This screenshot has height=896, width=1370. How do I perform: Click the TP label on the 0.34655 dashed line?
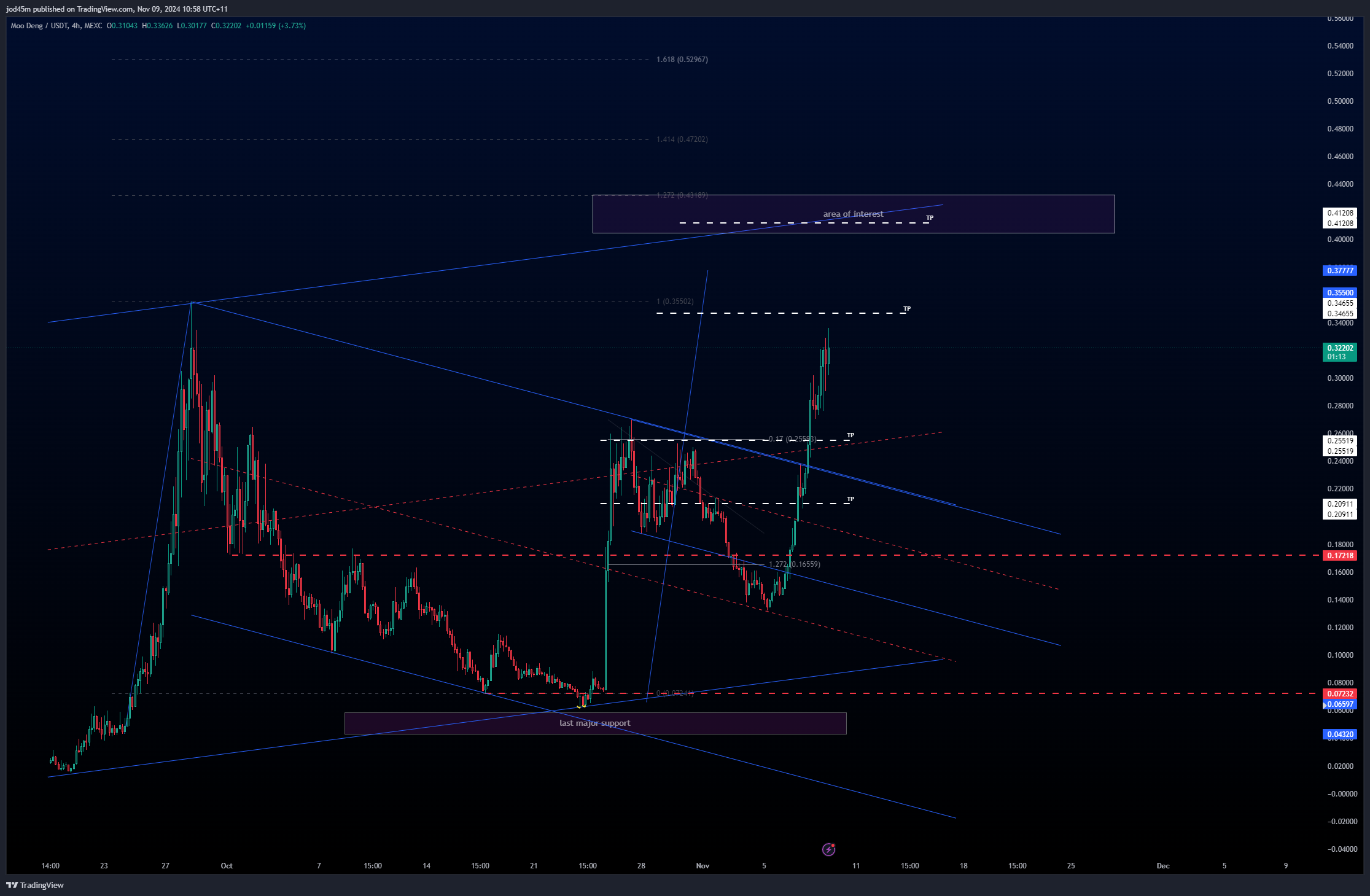click(x=907, y=309)
